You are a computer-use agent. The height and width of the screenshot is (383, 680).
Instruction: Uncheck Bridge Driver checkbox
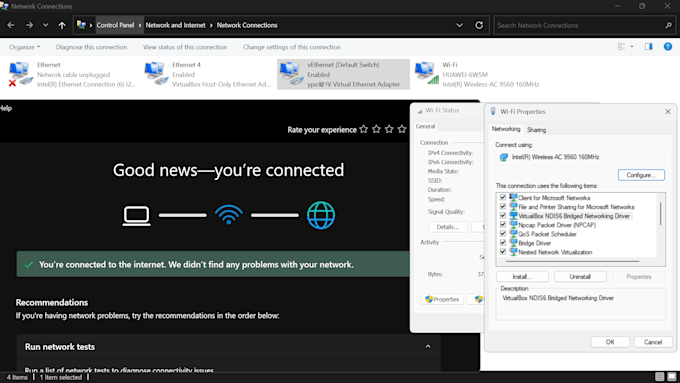click(x=503, y=243)
